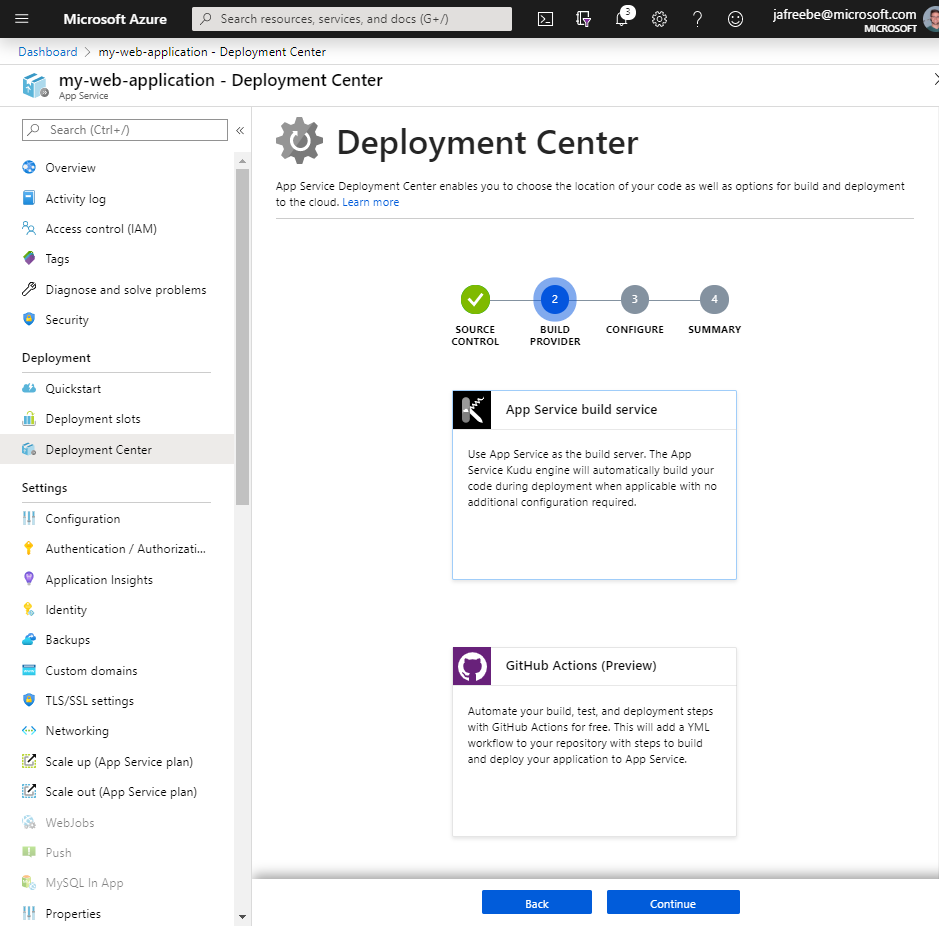The image size is (939, 926).
Task: Click the feedback smiley icon
Action: click(x=735, y=19)
